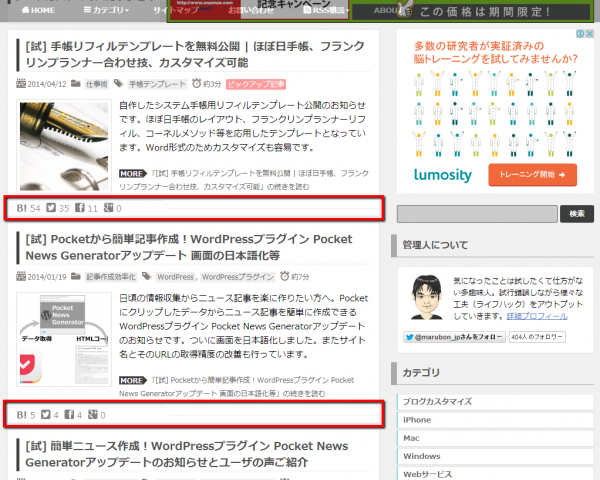Click the 404人のフォロワー count
The image size is (600, 480).
tap(536, 337)
